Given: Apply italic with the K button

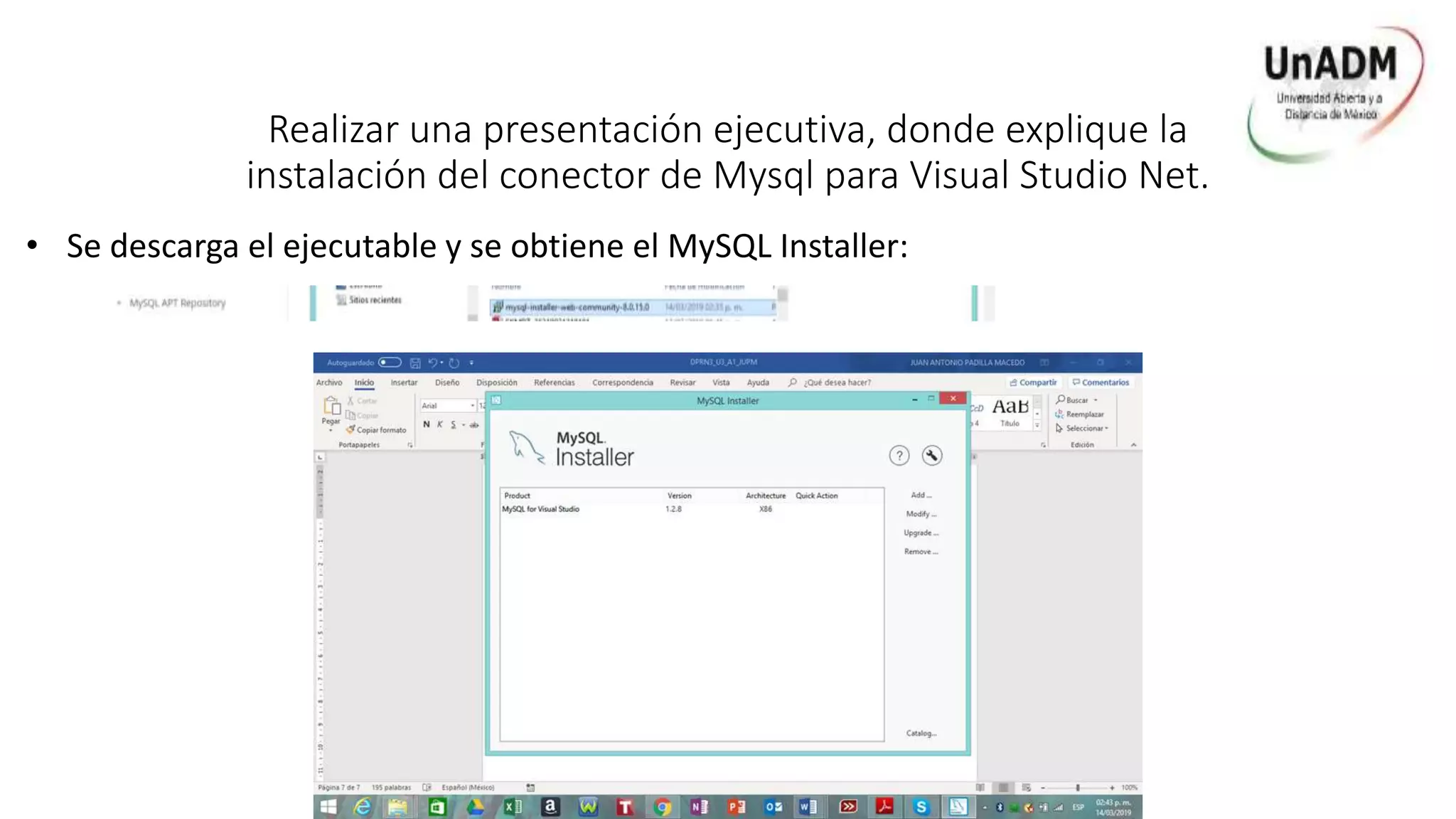Looking at the screenshot, I should 439,424.
